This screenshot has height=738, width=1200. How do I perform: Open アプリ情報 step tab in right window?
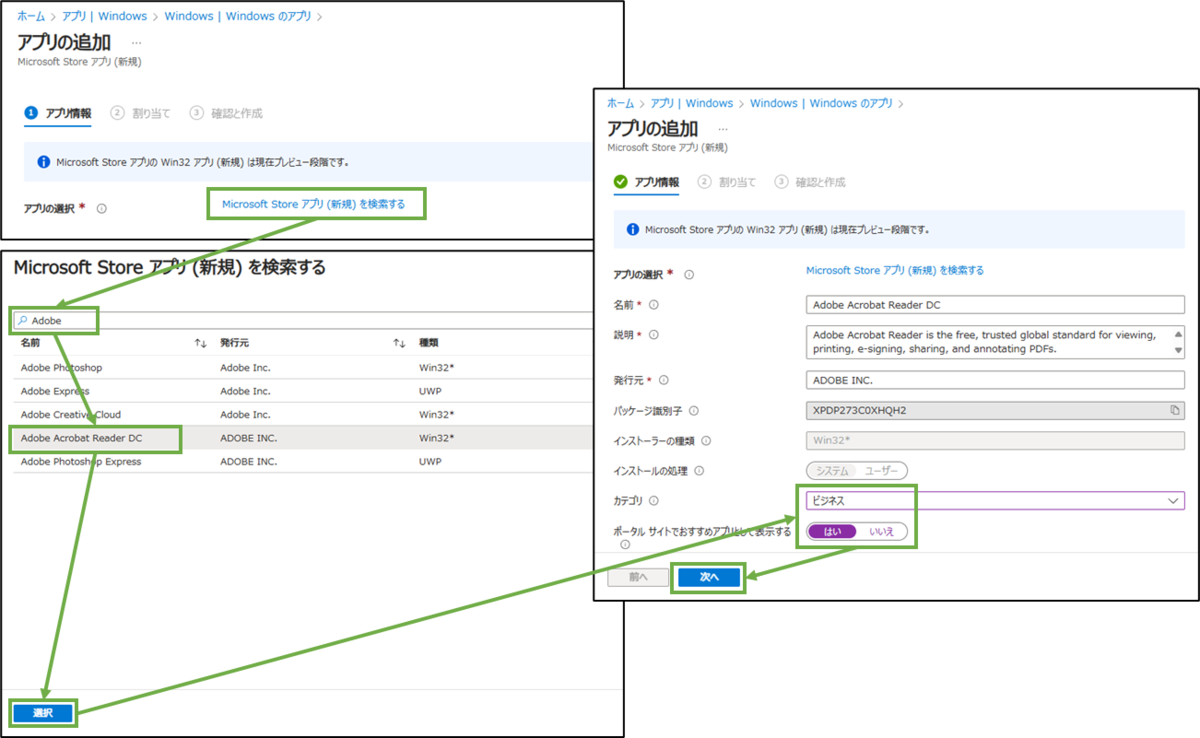[646, 182]
